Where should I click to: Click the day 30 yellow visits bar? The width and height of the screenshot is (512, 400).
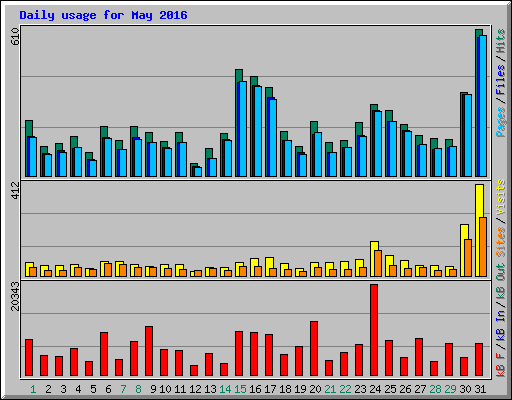(x=463, y=250)
